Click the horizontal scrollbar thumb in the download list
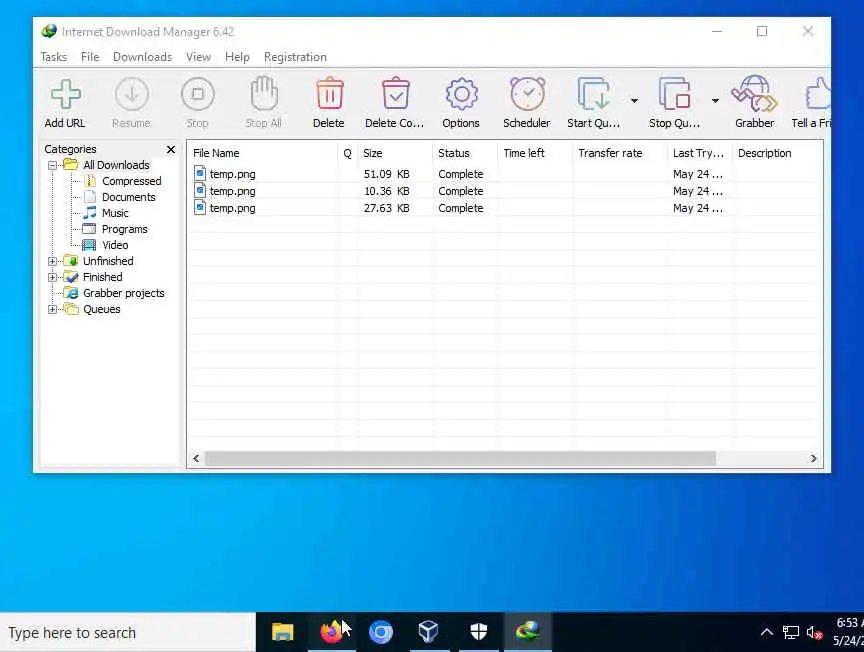 pos(461,459)
